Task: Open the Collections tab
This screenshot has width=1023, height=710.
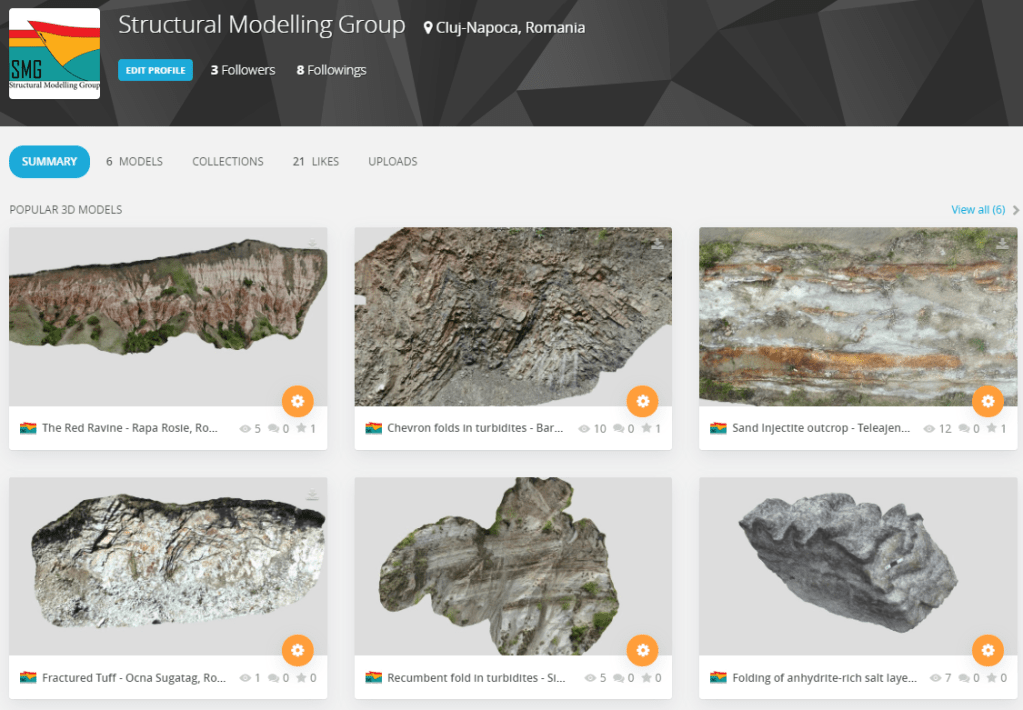Action: 228,161
